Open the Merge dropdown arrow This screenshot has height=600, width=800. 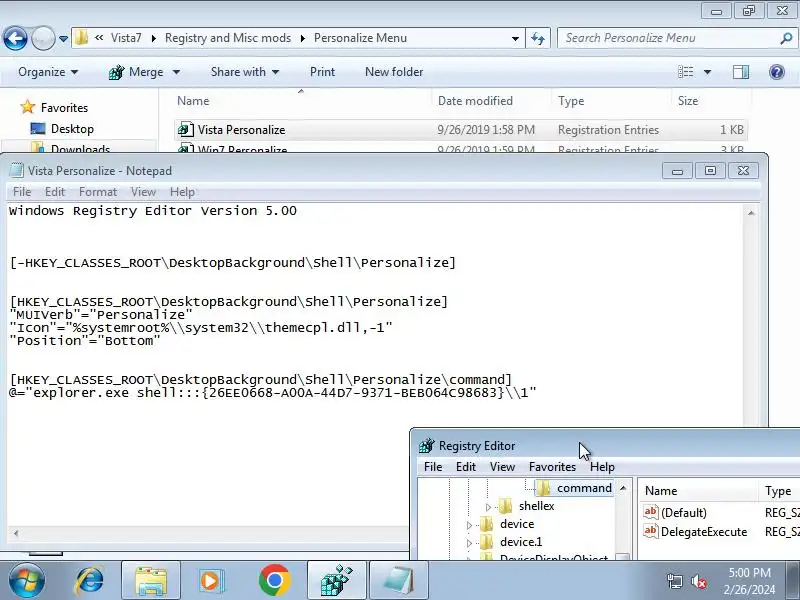tap(177, 72)
